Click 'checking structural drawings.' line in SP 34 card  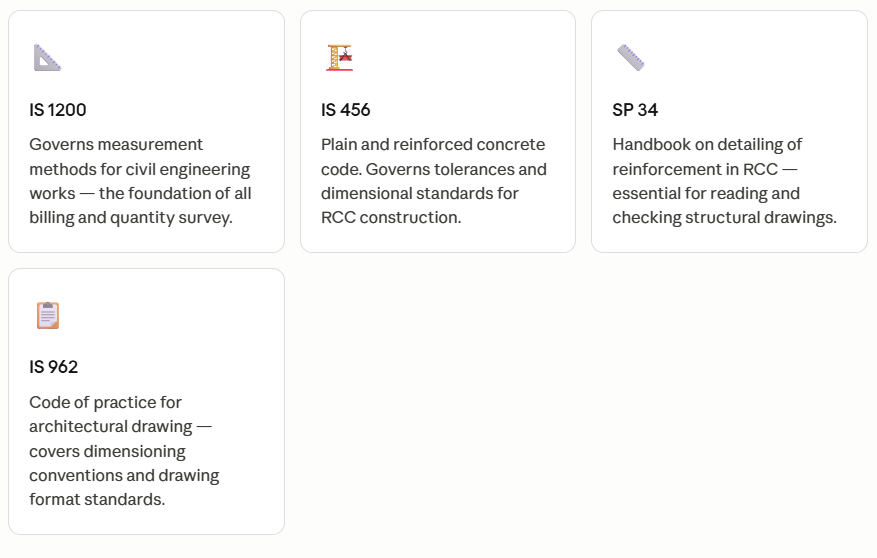(724, 217)
